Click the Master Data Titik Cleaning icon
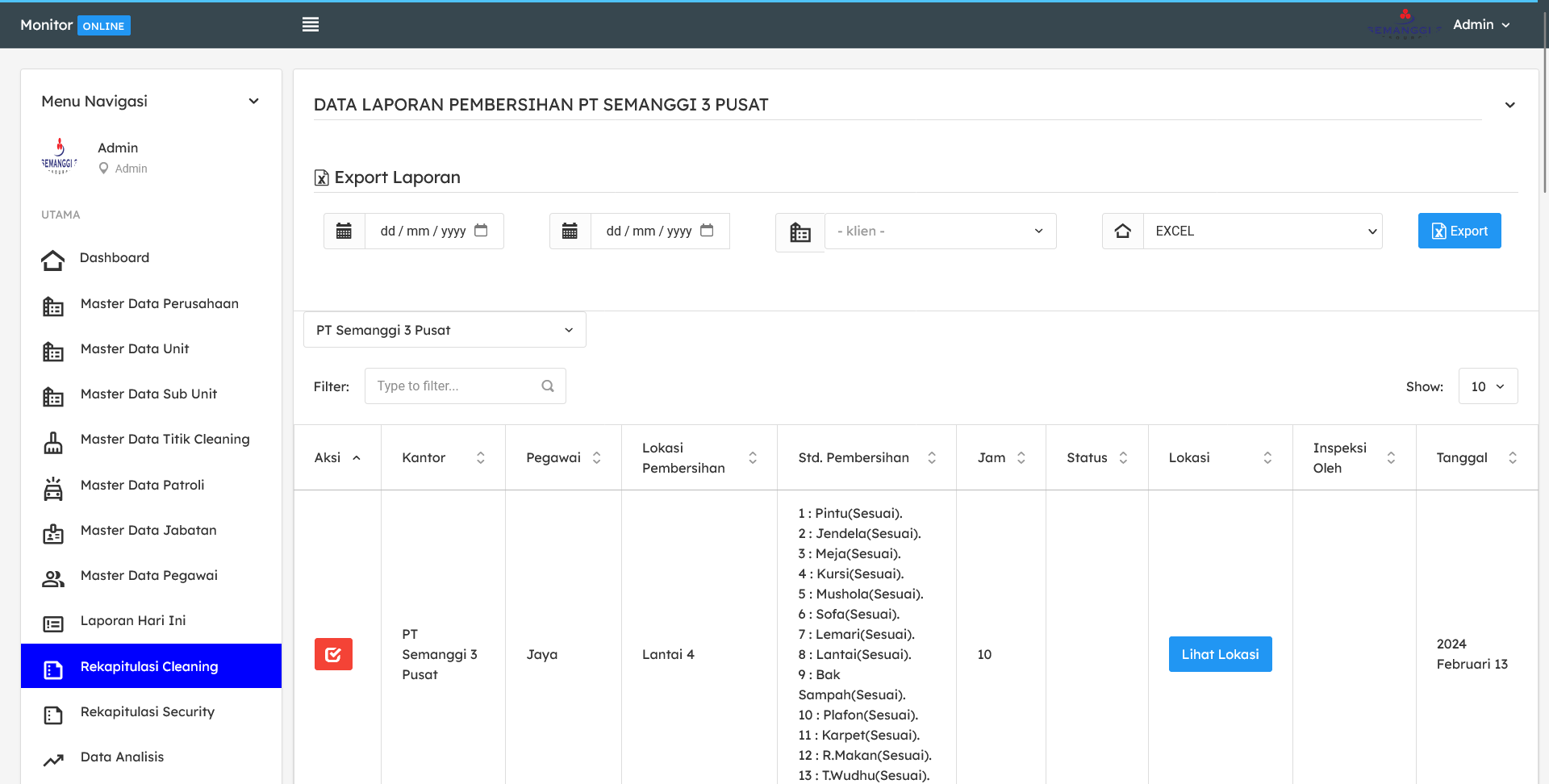 pyautogui.click(x=53, y=443)
